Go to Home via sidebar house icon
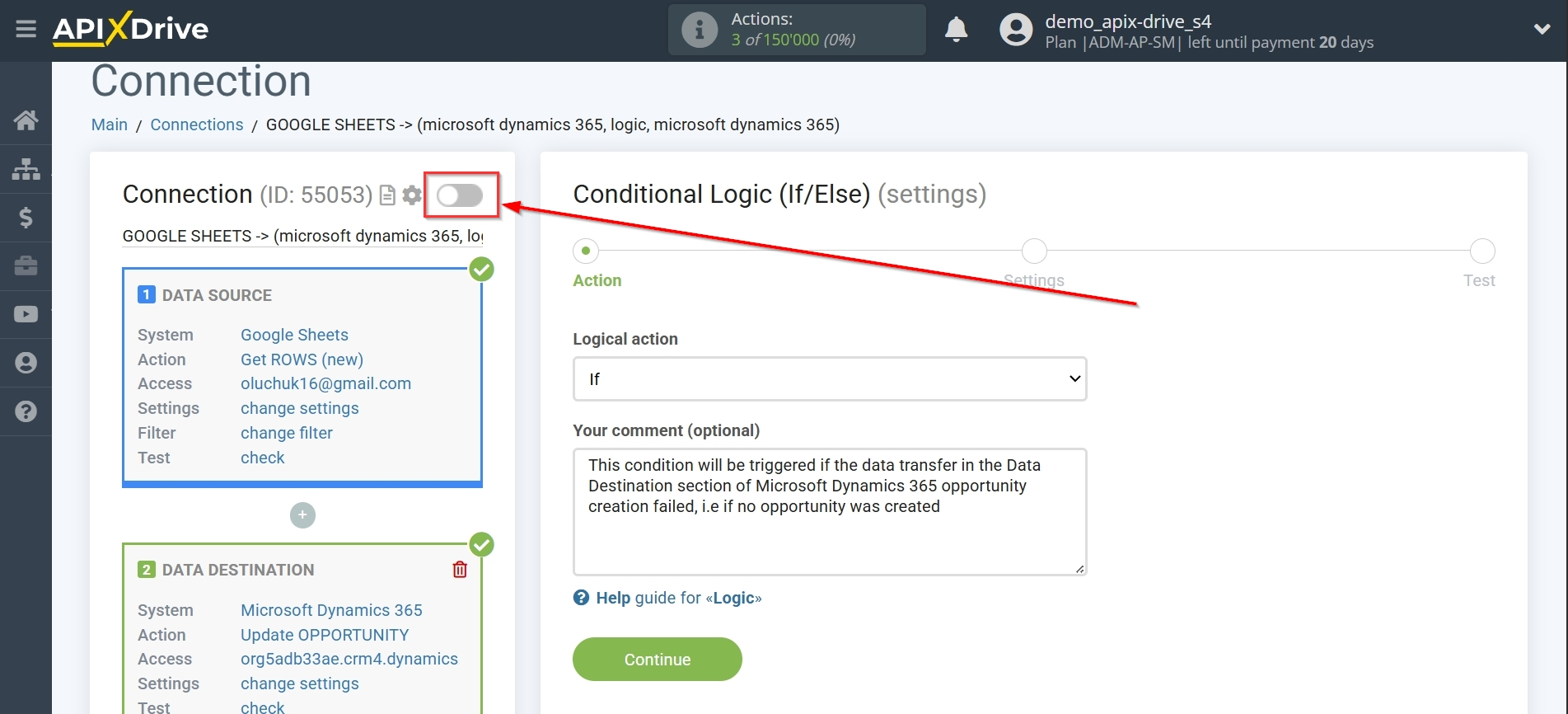This screenshot has height=714, width=1568. click(26, 120)
